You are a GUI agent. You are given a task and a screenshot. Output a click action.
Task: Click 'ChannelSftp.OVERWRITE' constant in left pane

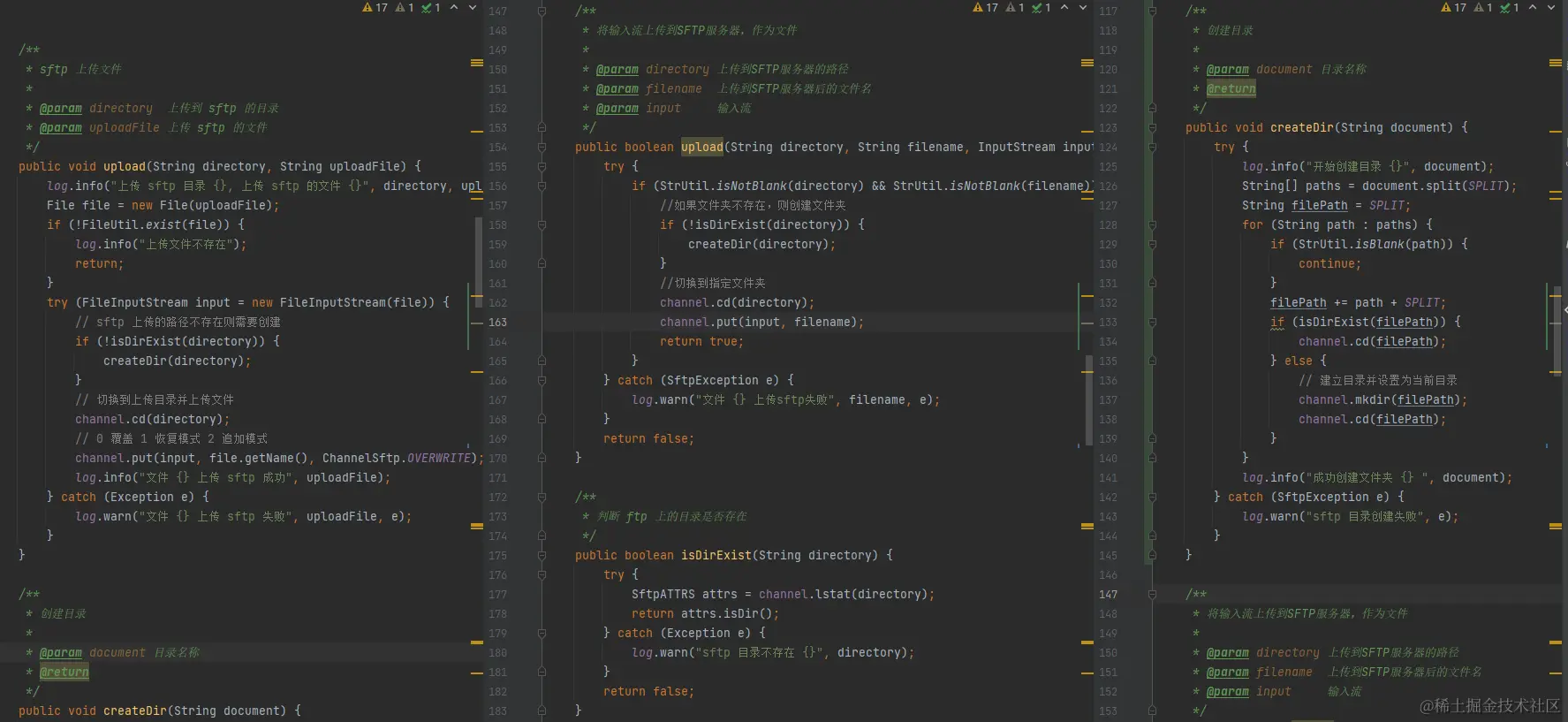click(397, 458)
